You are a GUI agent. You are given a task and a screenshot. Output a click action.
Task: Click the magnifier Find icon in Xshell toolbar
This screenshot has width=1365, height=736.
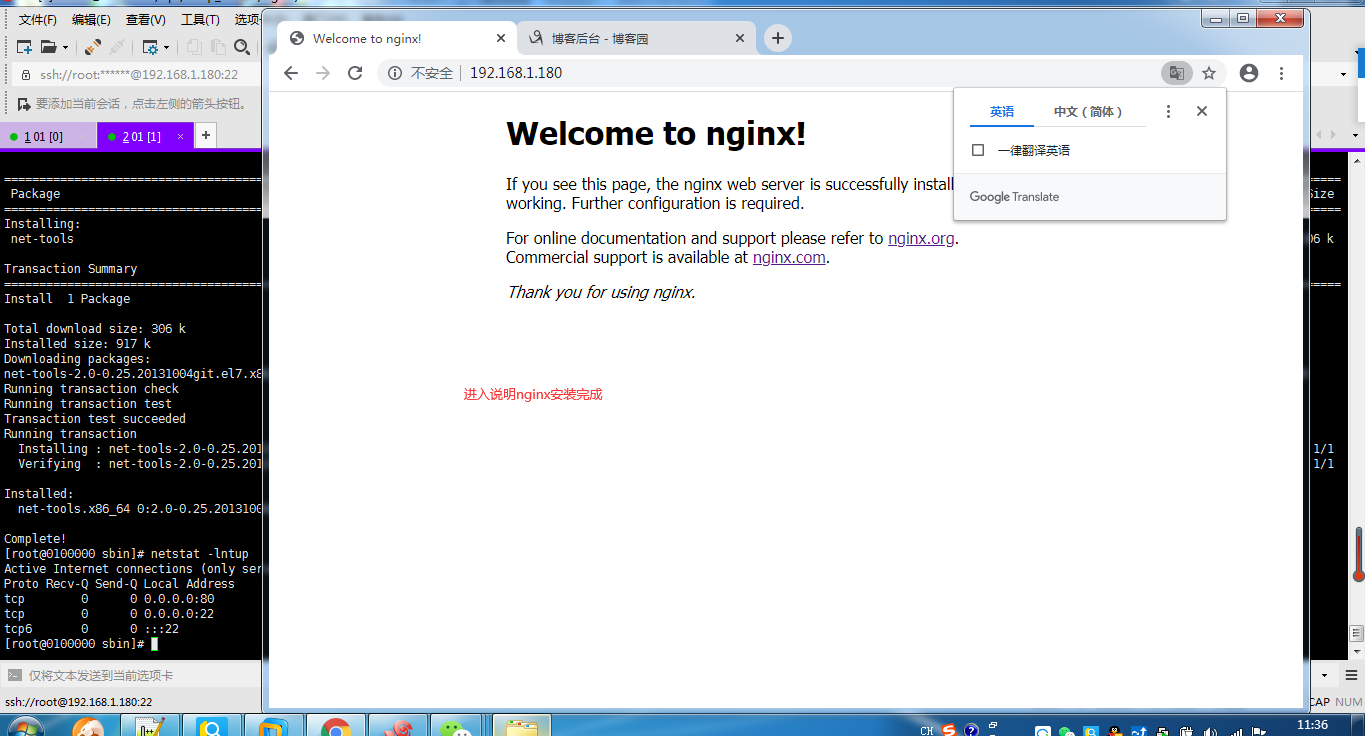(241, 47)
